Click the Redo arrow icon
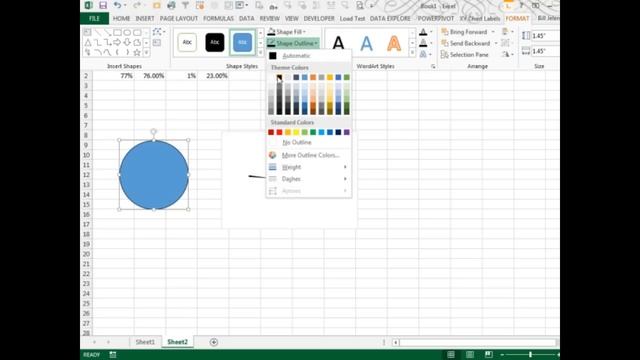640x360 pixels. pos(136,5)
